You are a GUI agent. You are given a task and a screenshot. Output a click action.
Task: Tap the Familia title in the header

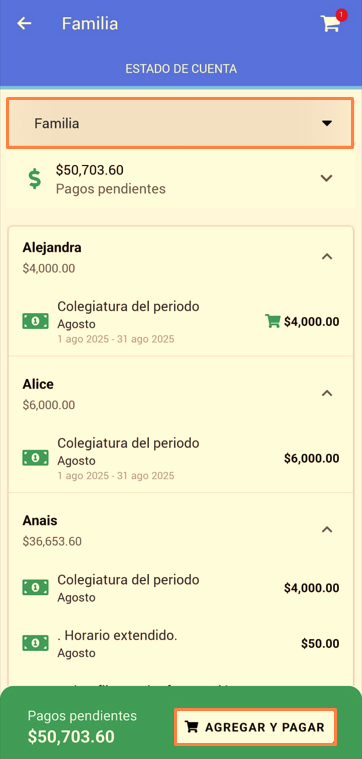90,23
